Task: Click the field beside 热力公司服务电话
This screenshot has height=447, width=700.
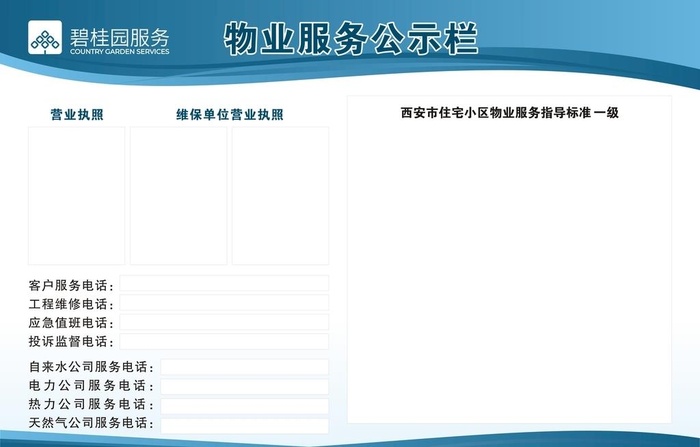Action: tap(245, 406)
